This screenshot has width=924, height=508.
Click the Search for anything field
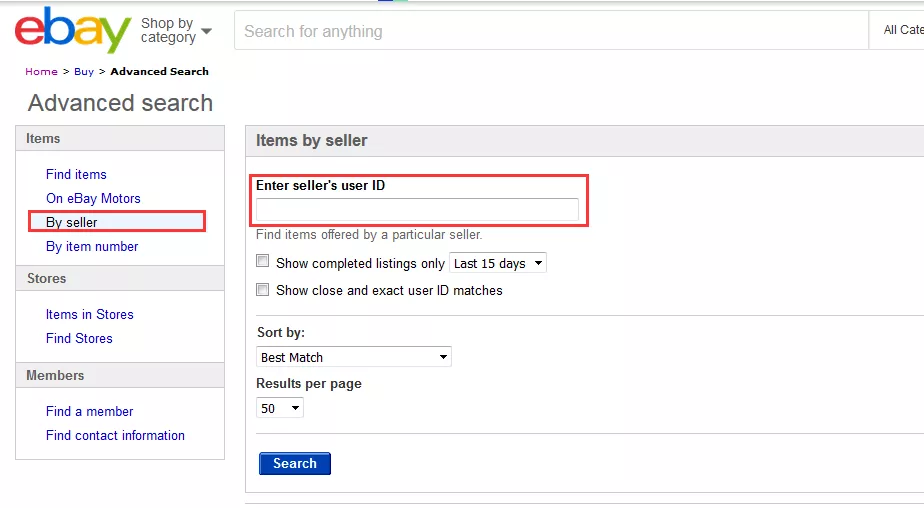(x=550, y=31)
